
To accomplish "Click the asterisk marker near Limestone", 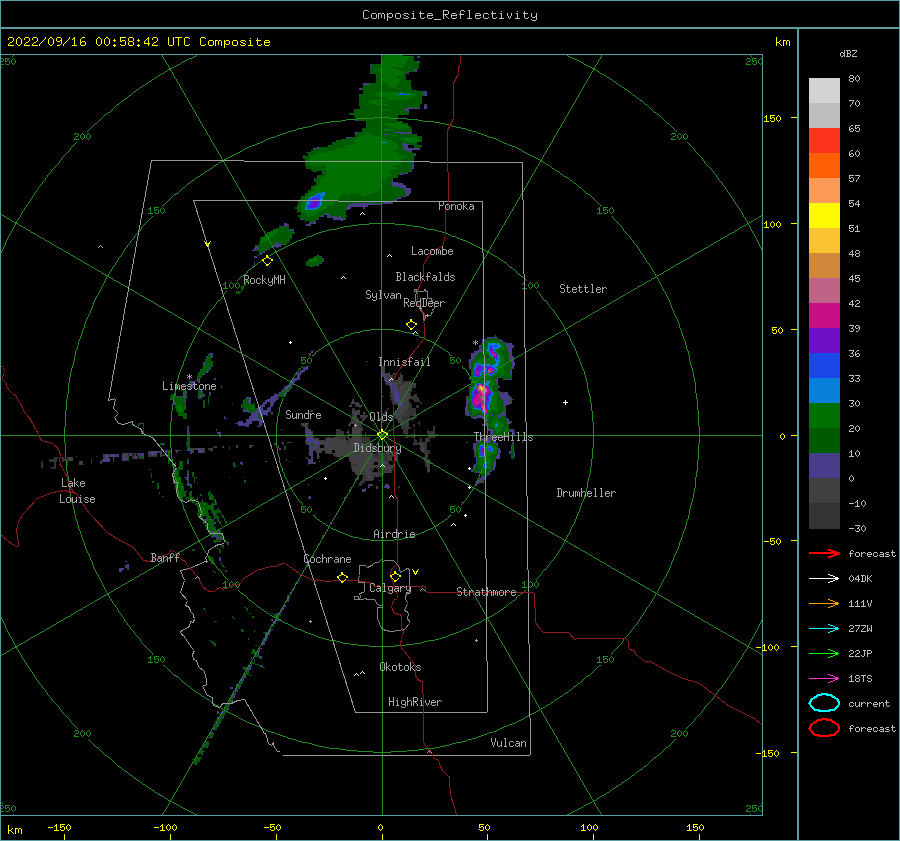I will 189,377.
